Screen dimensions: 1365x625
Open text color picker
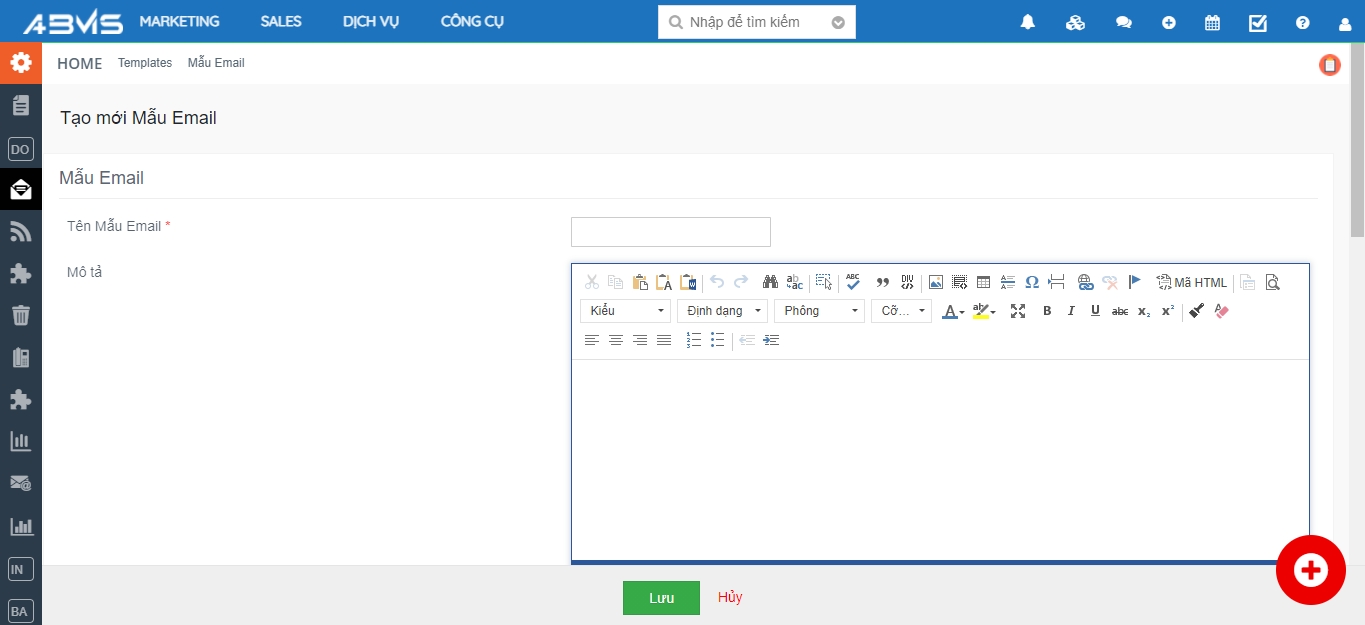[x=954, y=311]
